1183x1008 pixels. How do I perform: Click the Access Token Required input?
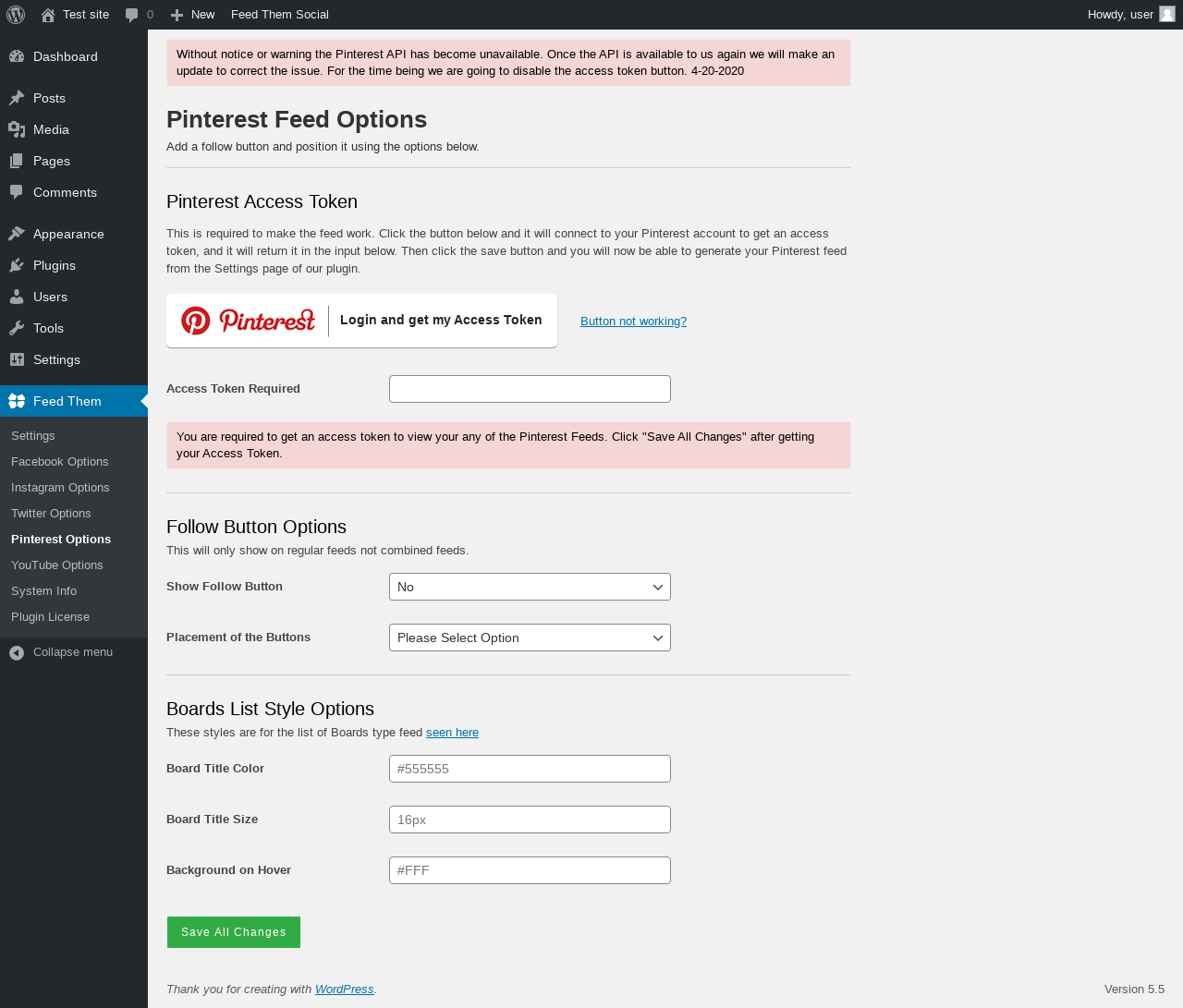(530, 389)
